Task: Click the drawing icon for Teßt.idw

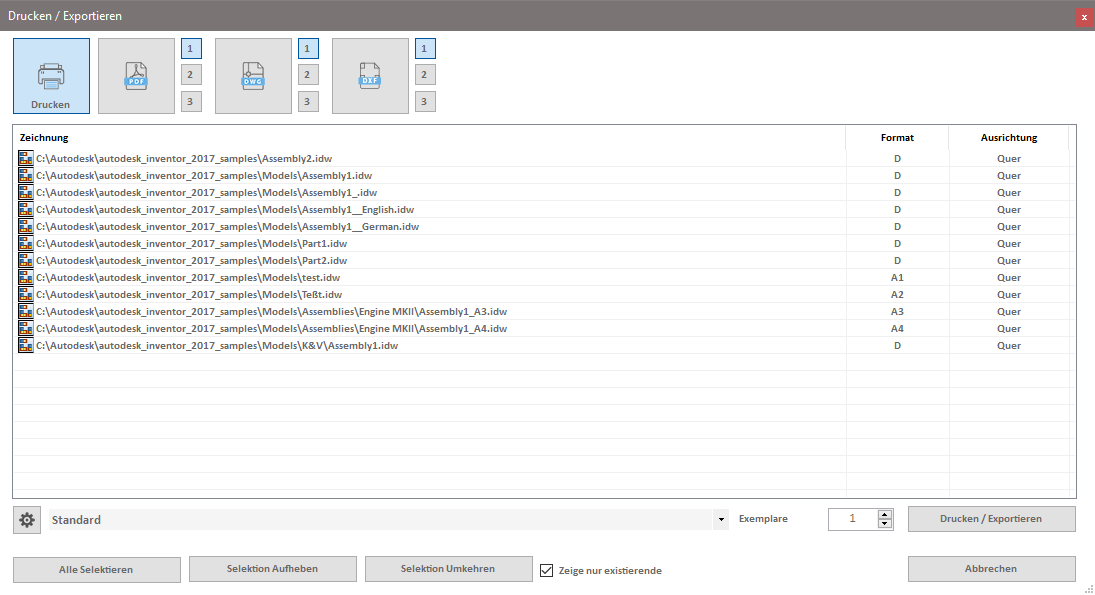Action: (25, 294)
